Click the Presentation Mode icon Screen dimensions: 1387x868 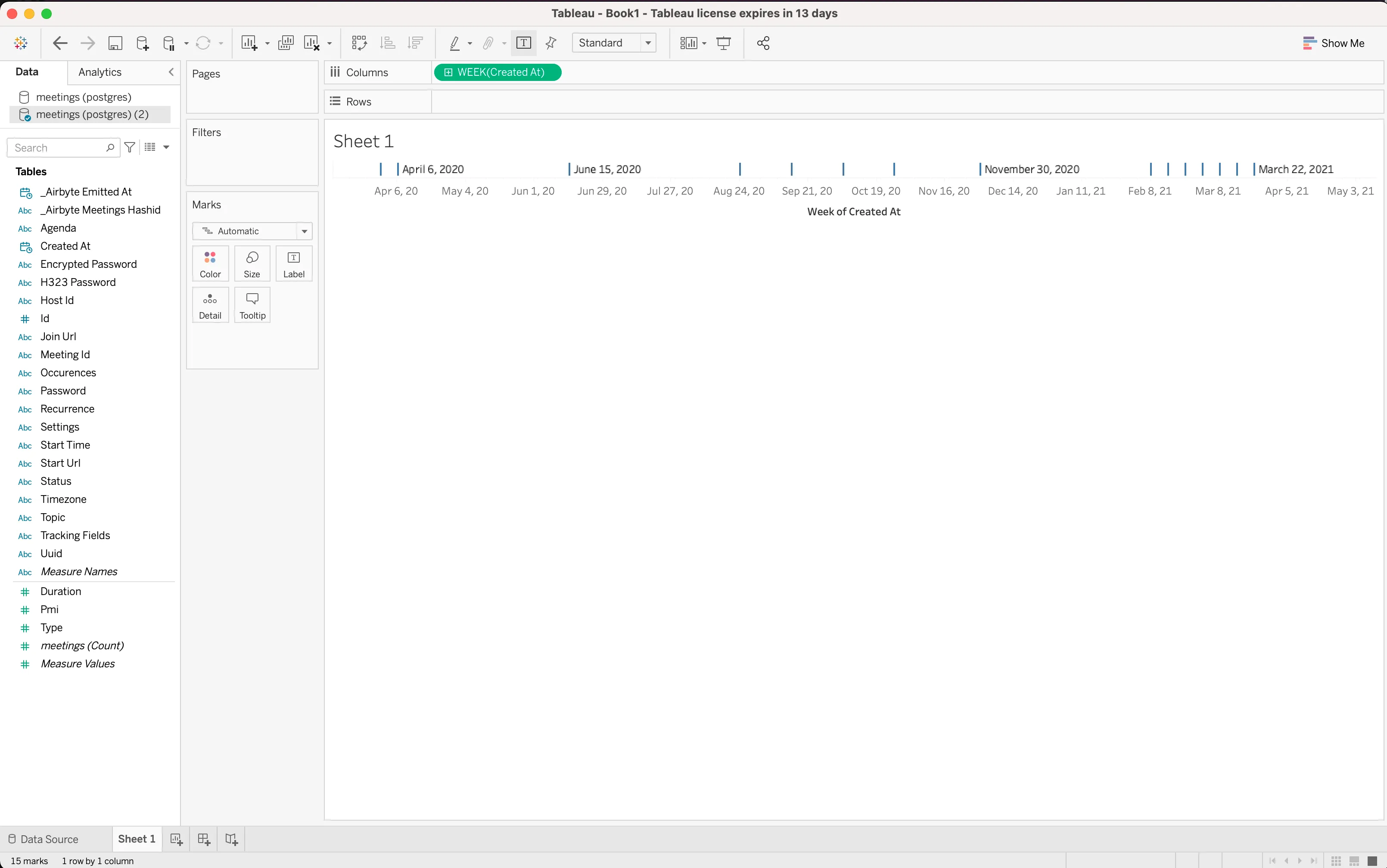(x=724, y=43)
